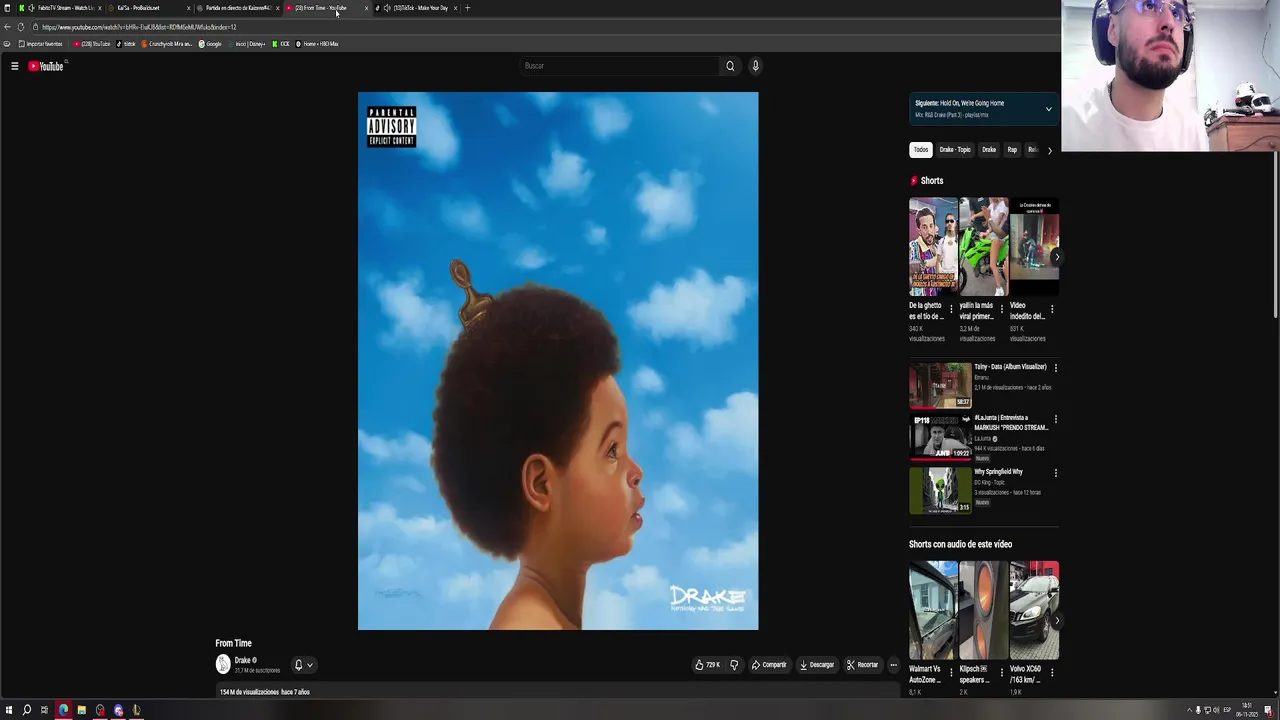Image resolution: width=1280 pixels, height=720 pixels.
Task: Start voice search with microphone icon
Action: 755,66
